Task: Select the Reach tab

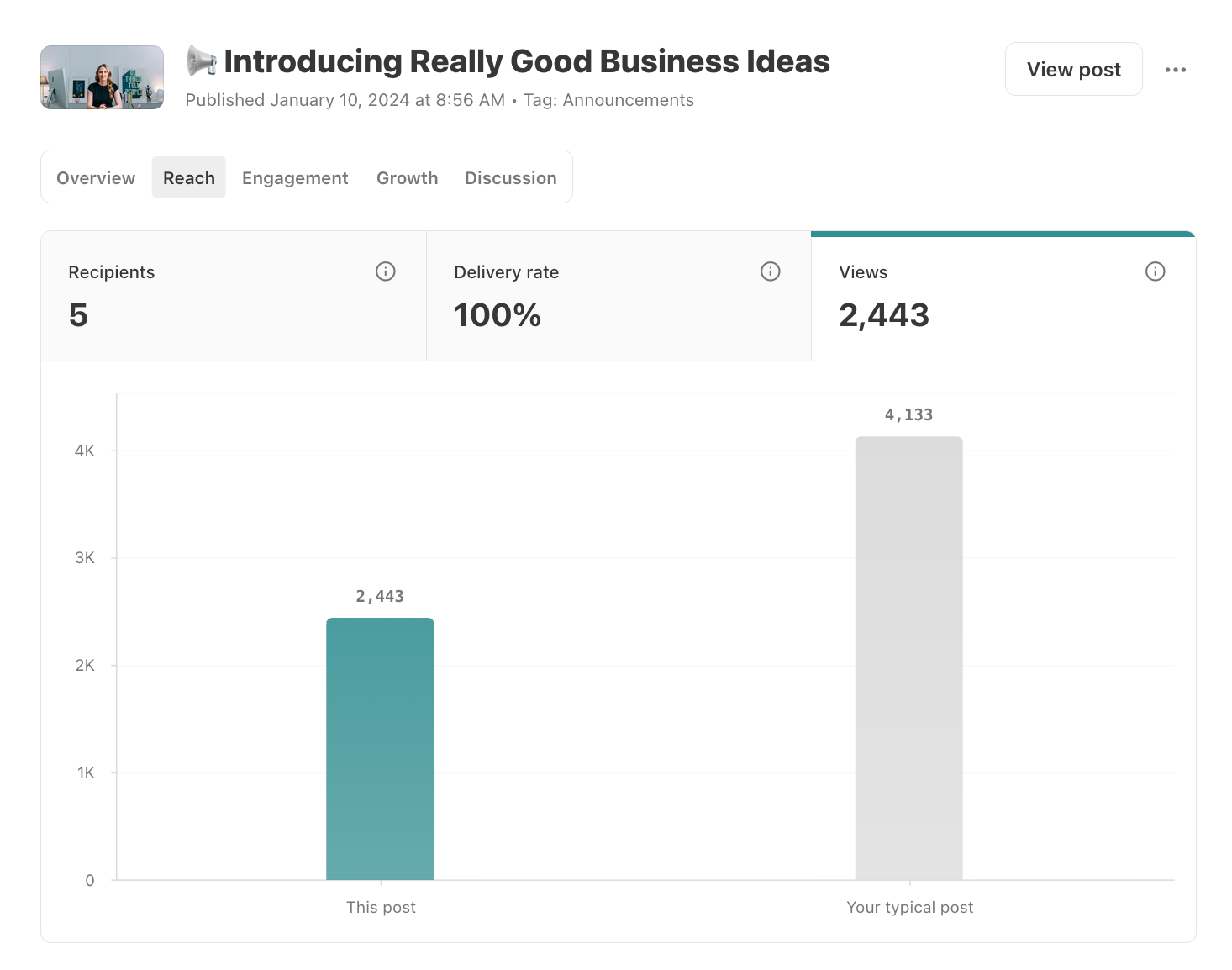Action: 188,177
